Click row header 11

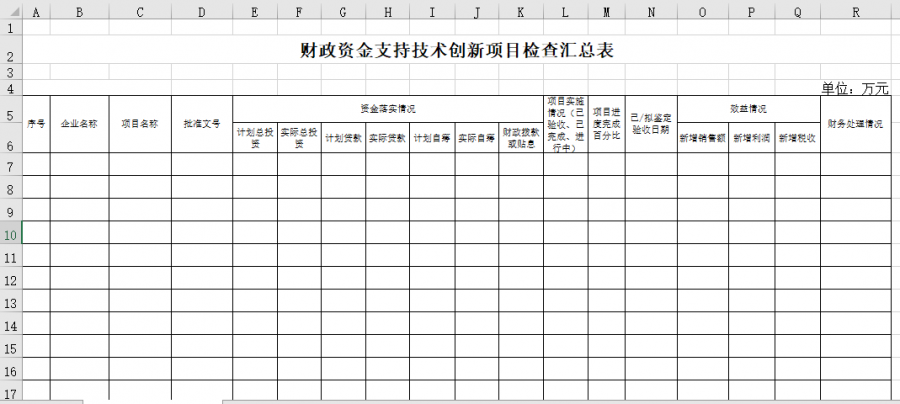click(x=11, y=255)
